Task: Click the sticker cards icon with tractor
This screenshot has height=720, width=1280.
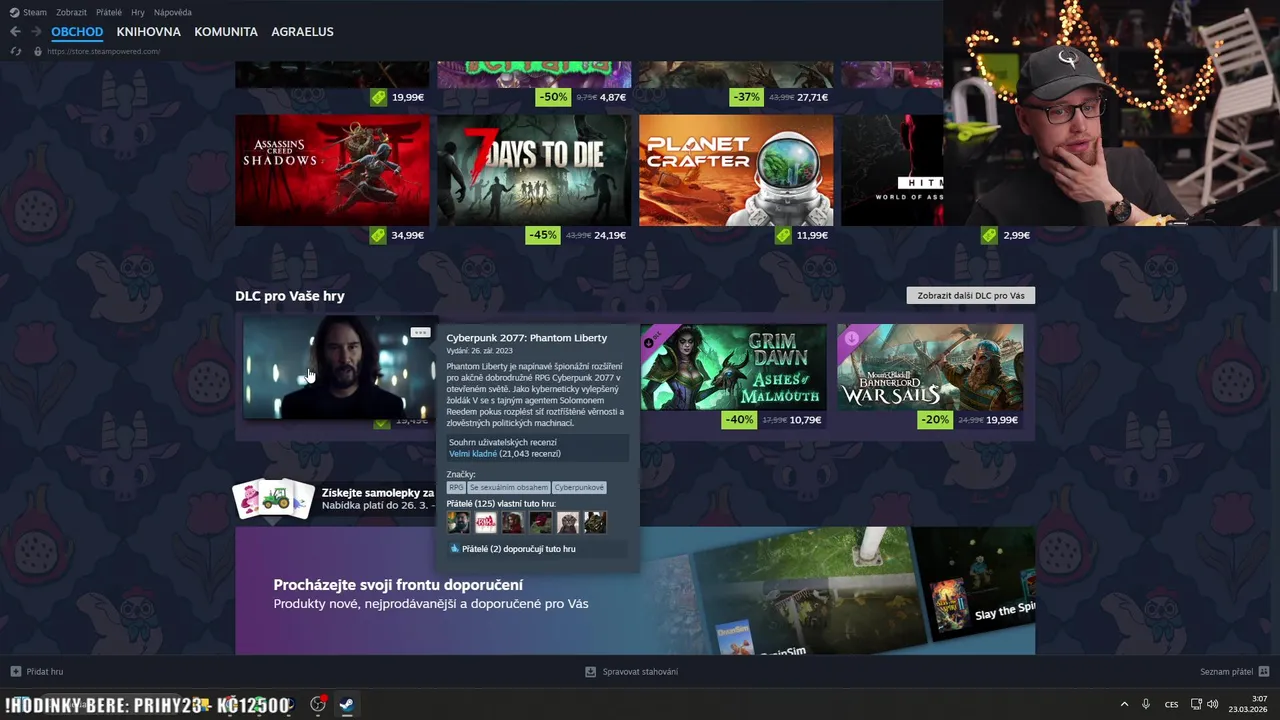Action: [x=273, y=500]
